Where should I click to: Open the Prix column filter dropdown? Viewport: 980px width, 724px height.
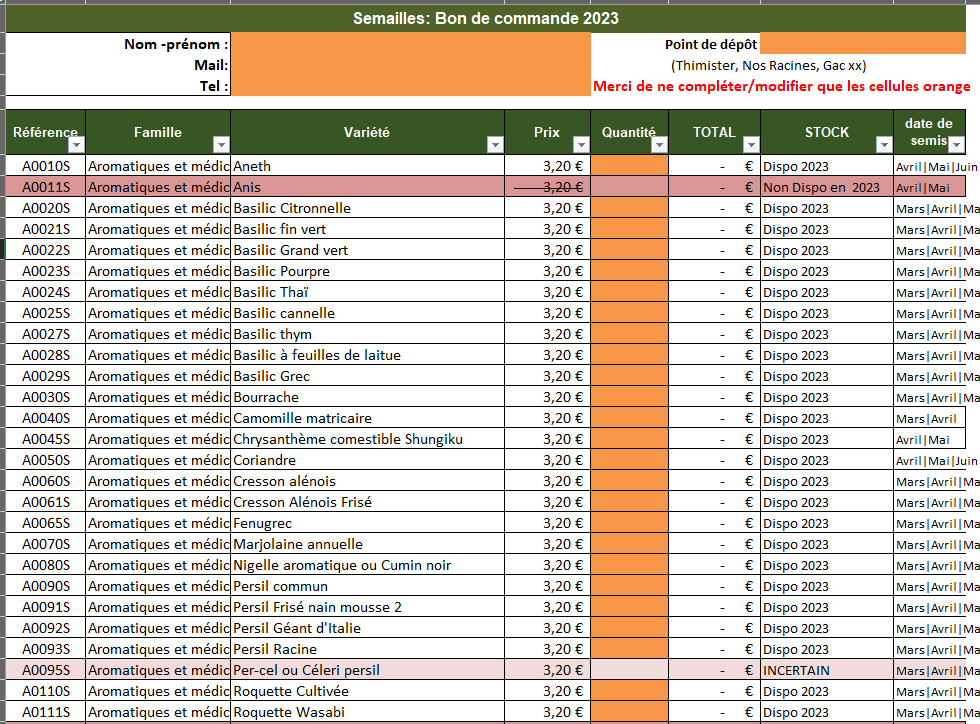pyautogui.click(x=581, y=145)
